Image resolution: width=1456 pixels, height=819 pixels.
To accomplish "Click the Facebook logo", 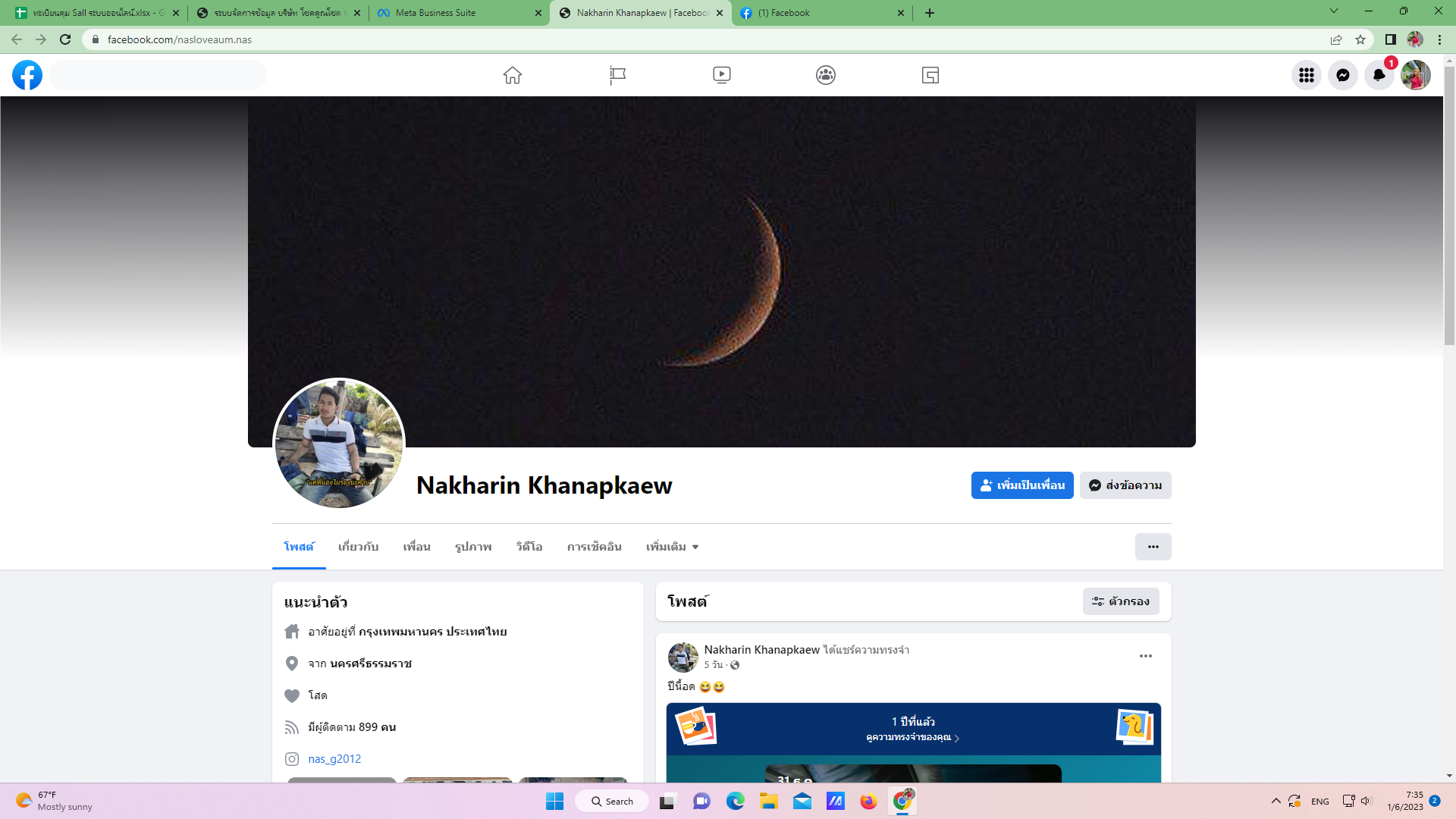I will [x=27, y=75].
